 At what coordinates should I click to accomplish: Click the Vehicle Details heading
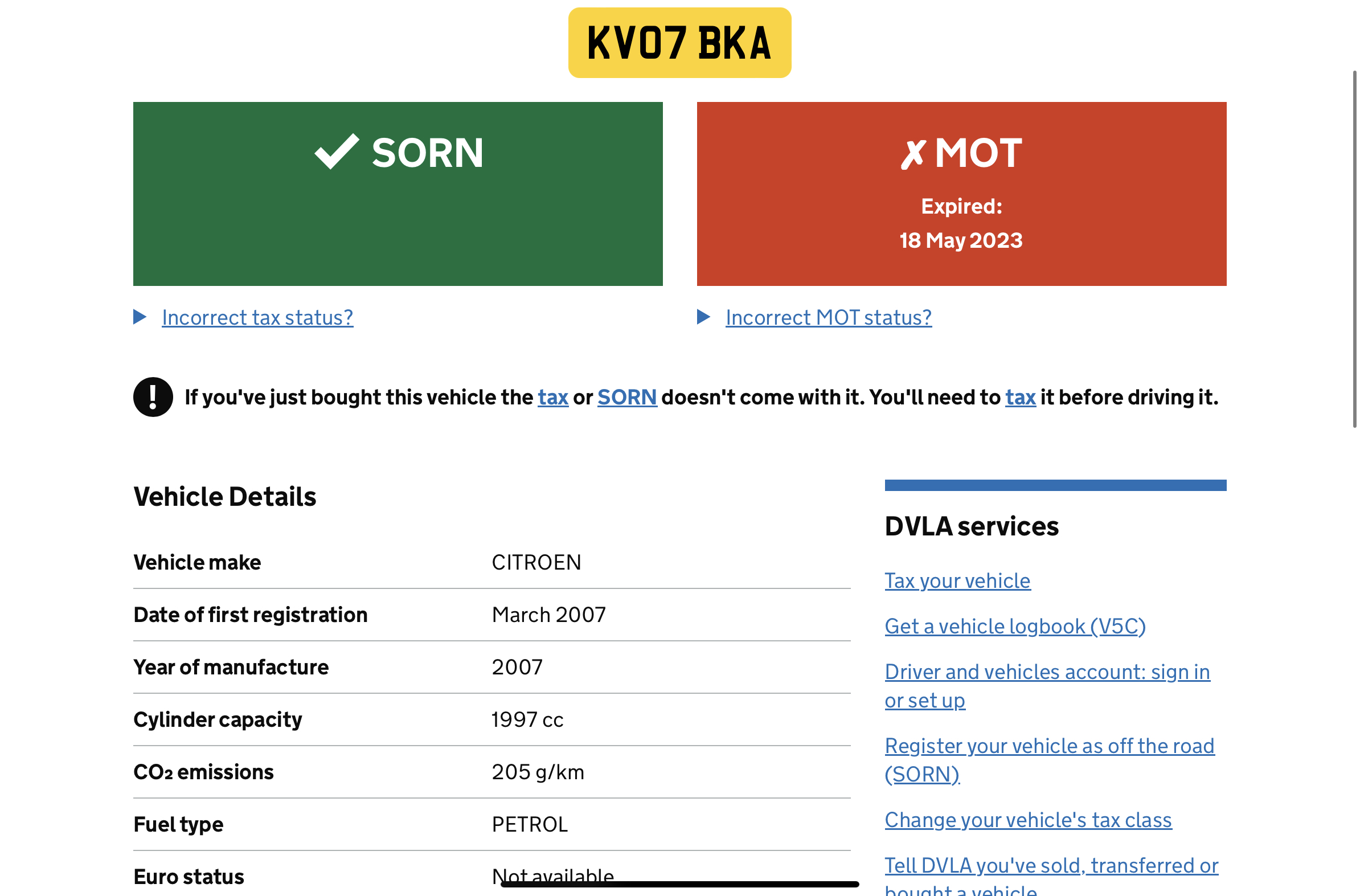(224, 496)
